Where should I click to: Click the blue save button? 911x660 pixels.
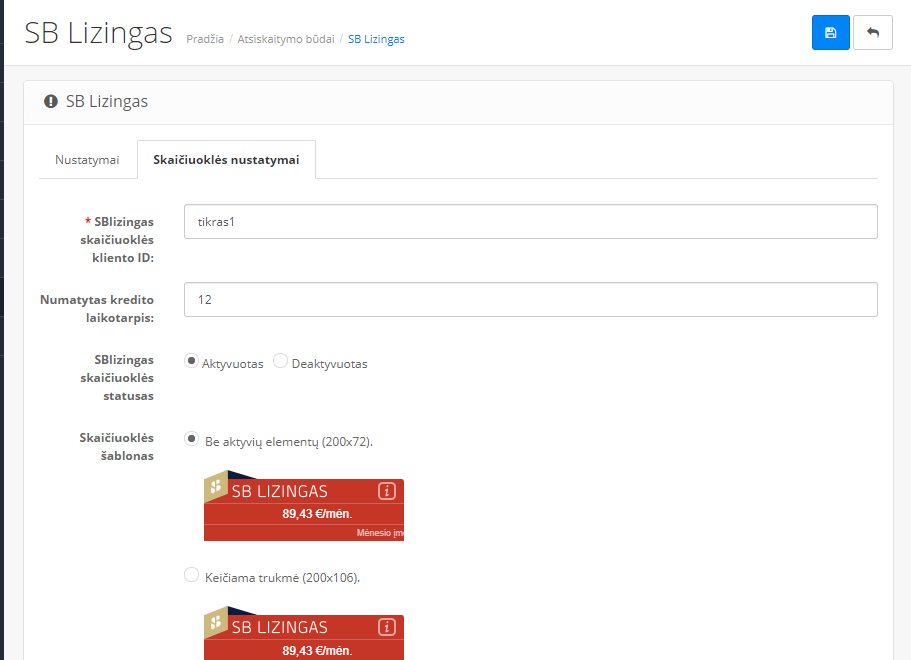click(x=830, y=33)
